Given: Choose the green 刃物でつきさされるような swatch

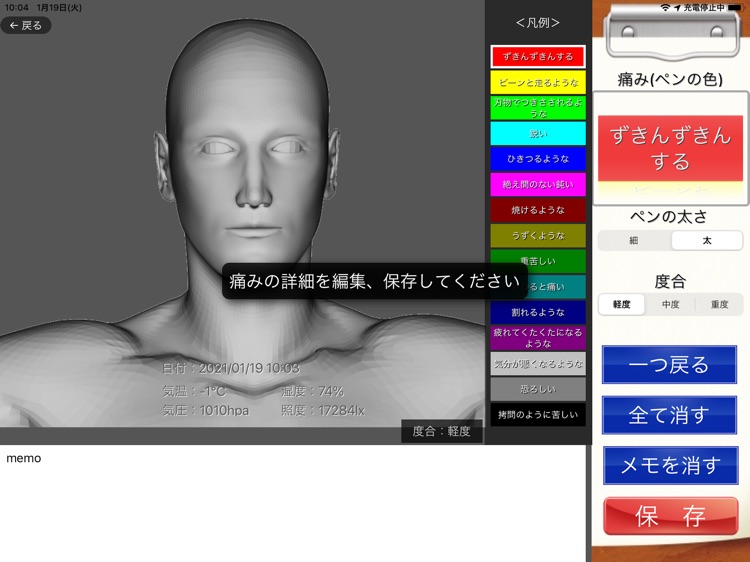Looking at the screenshot, I should (538, 108).
